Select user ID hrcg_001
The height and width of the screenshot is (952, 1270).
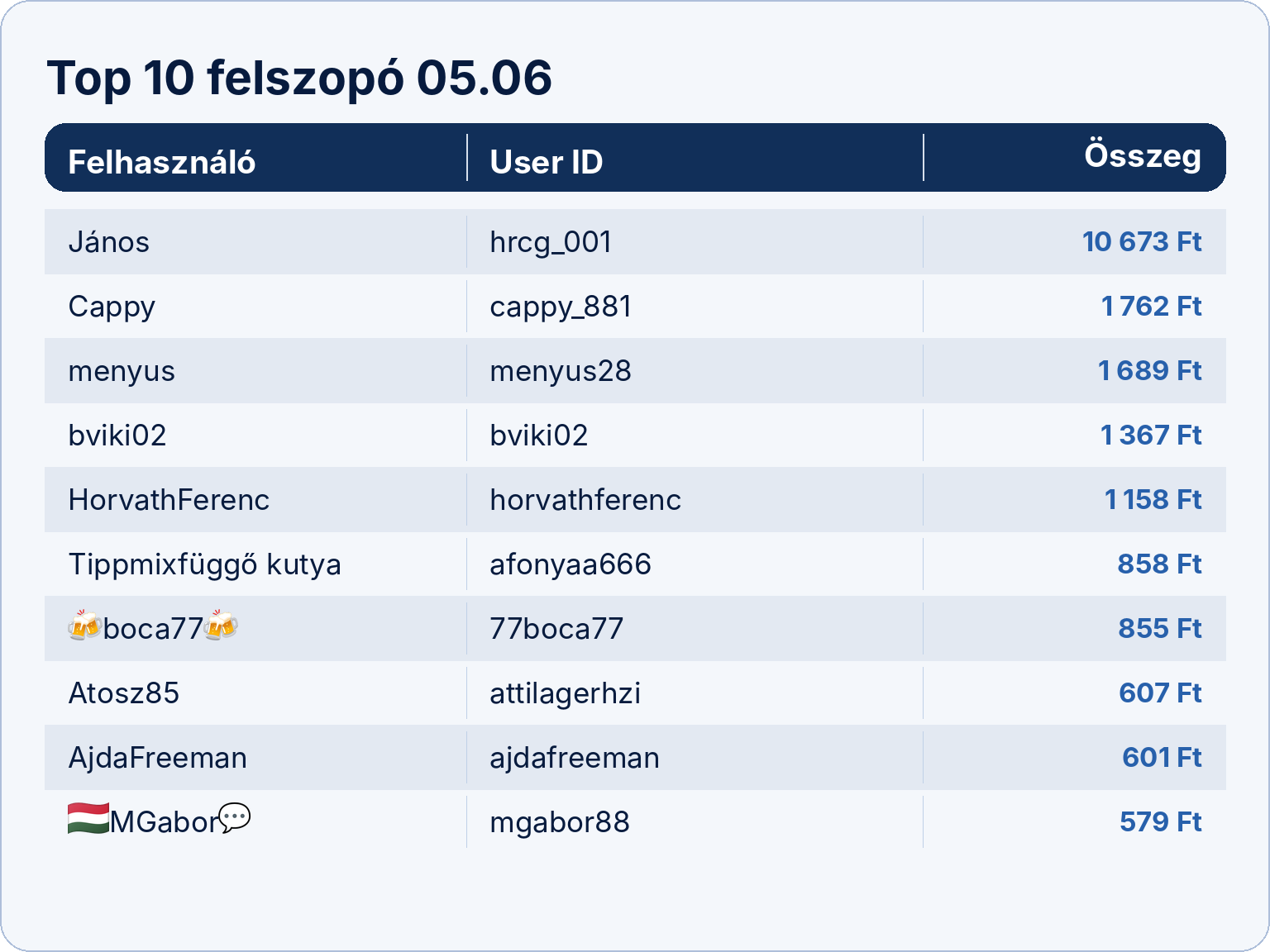point(551,242)
